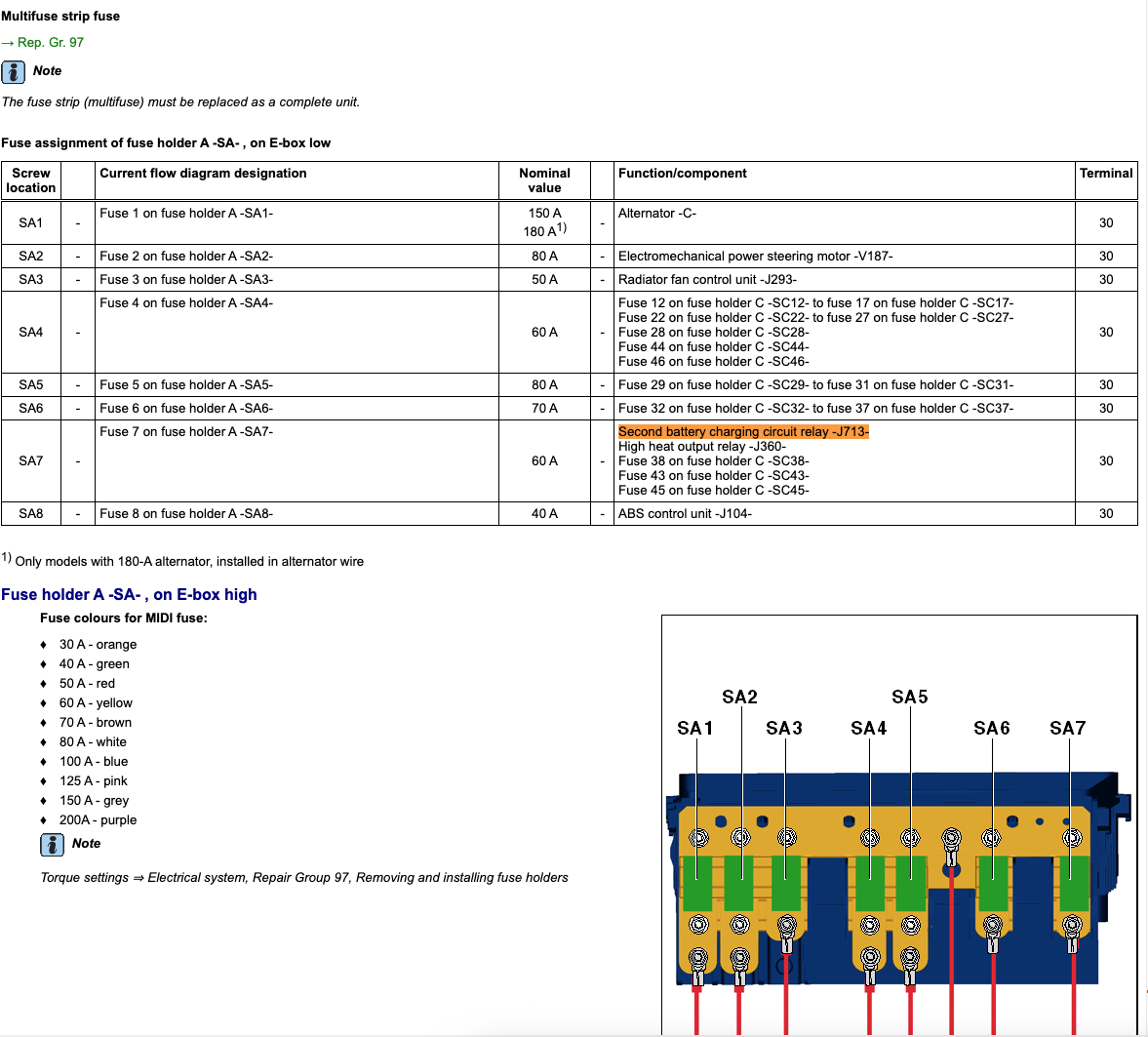Click the highlighted Second battery charging circuit relay text
Screen dimensions: 1148x1037
point(742,431)
